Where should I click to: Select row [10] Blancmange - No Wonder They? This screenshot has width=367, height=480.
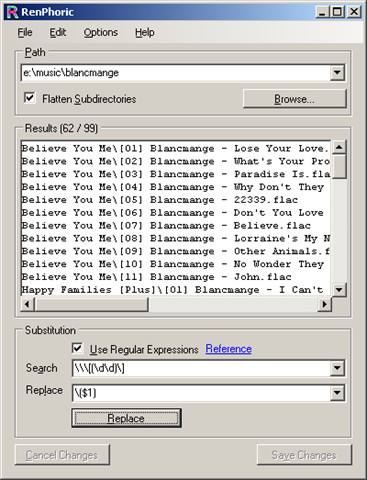point(176,264)
